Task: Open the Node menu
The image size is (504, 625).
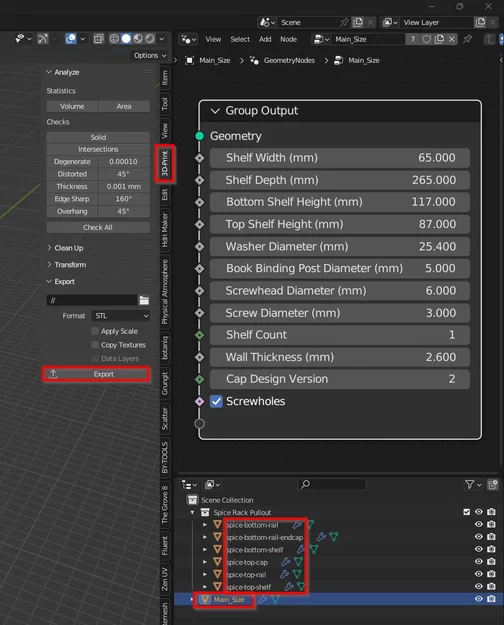Action: tap(288, 39)
